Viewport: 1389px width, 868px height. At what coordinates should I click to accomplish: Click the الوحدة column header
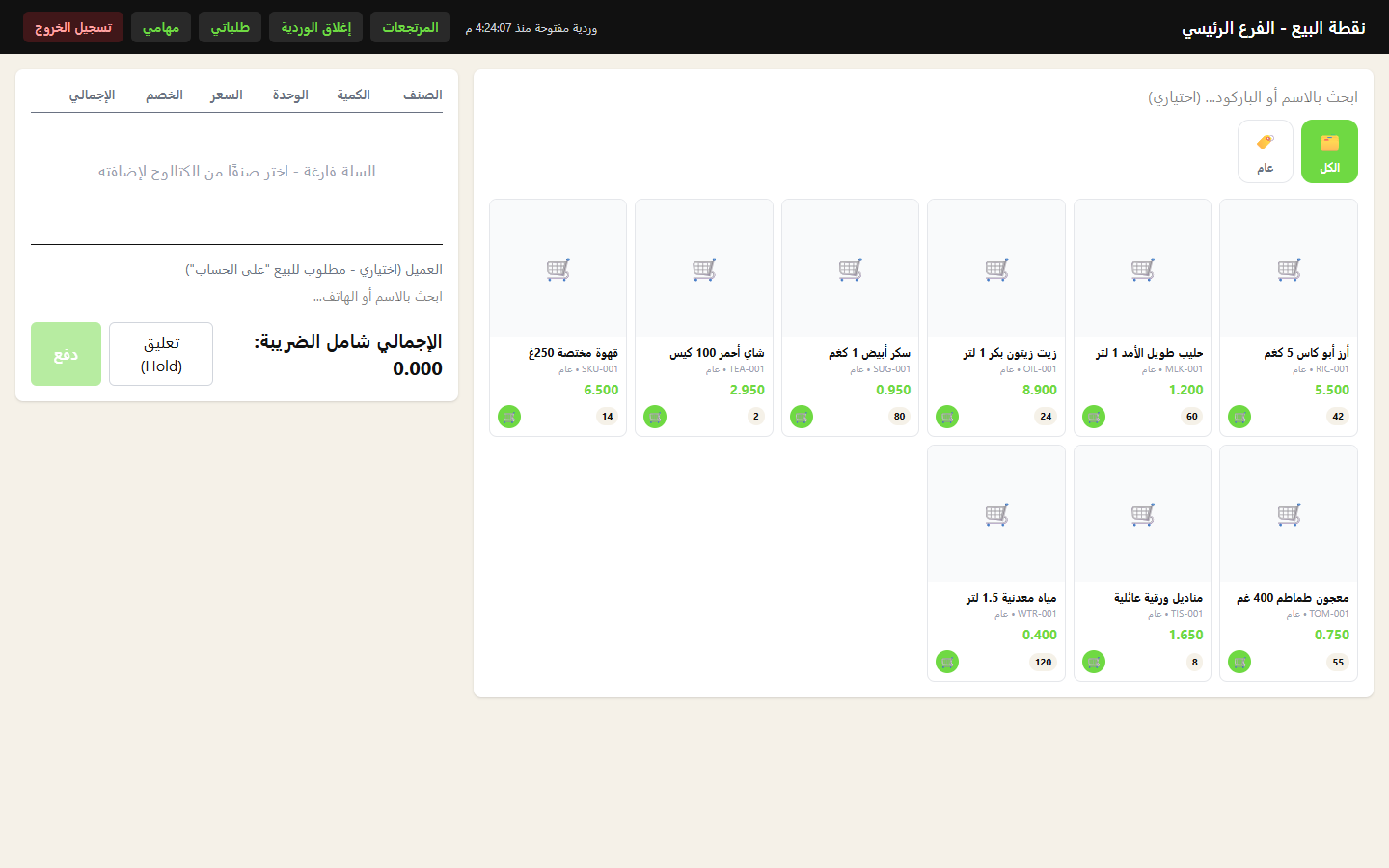(x=290, y=95)
